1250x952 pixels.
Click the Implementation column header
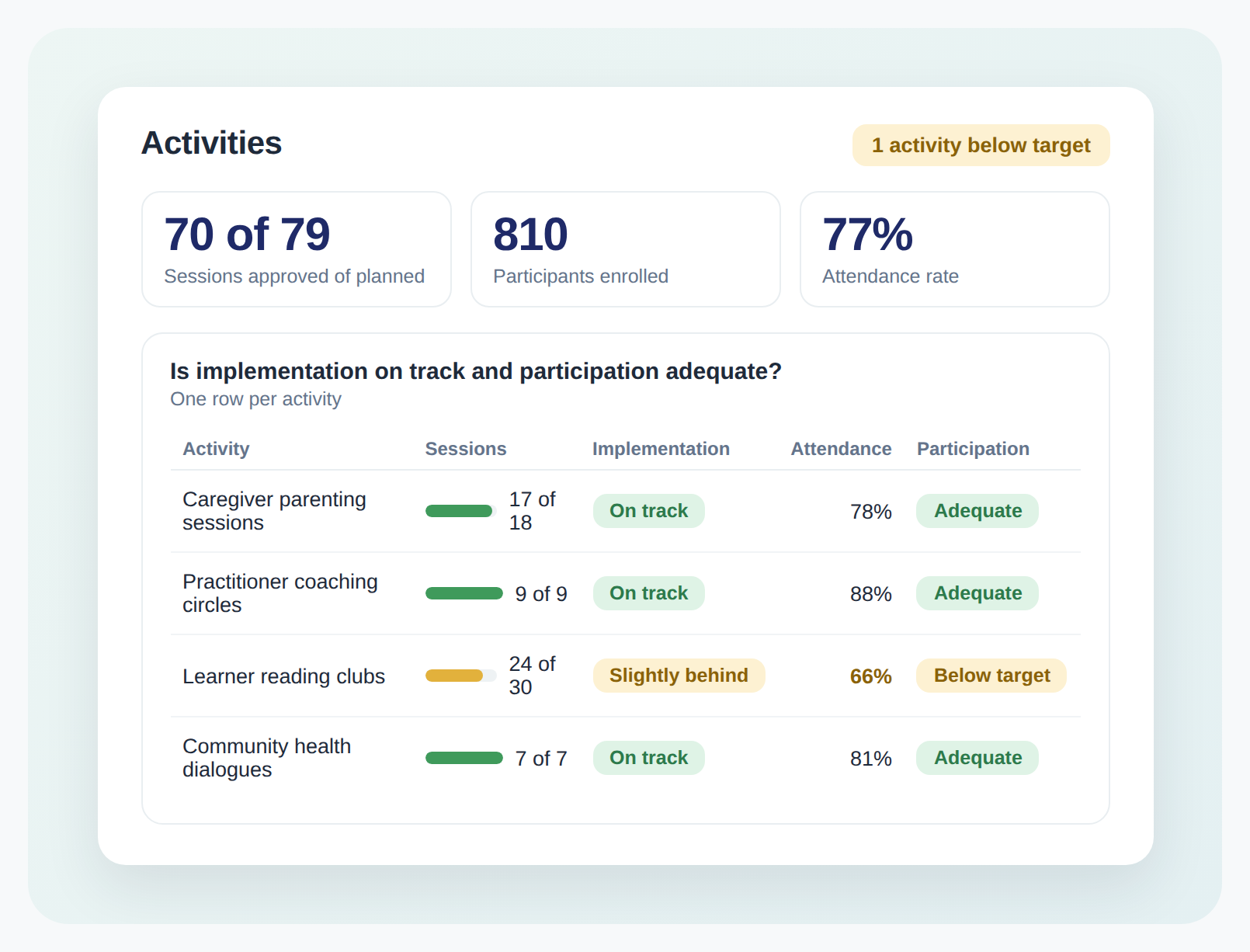661,449
